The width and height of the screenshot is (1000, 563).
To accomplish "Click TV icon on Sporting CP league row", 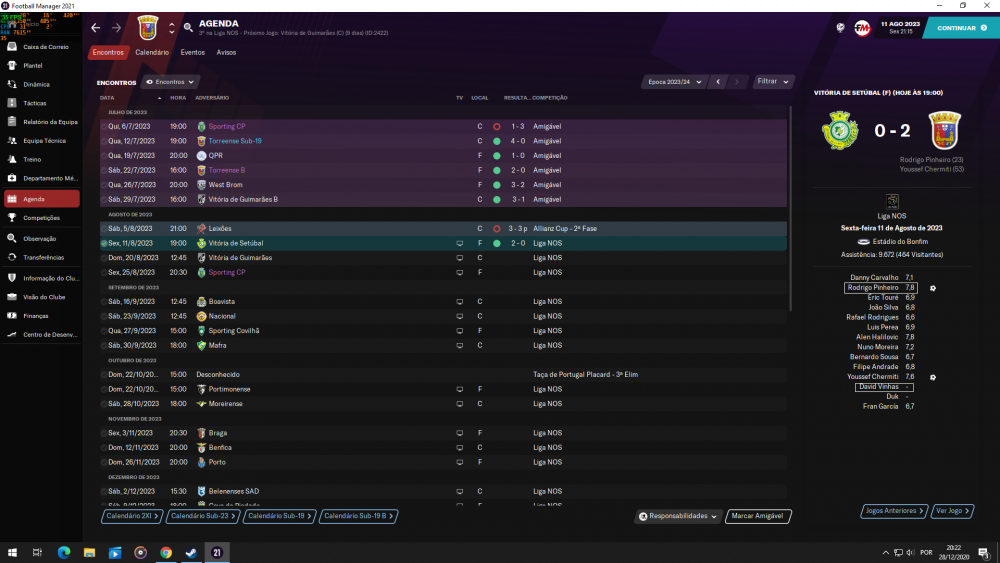I will (x=459, y=272).
